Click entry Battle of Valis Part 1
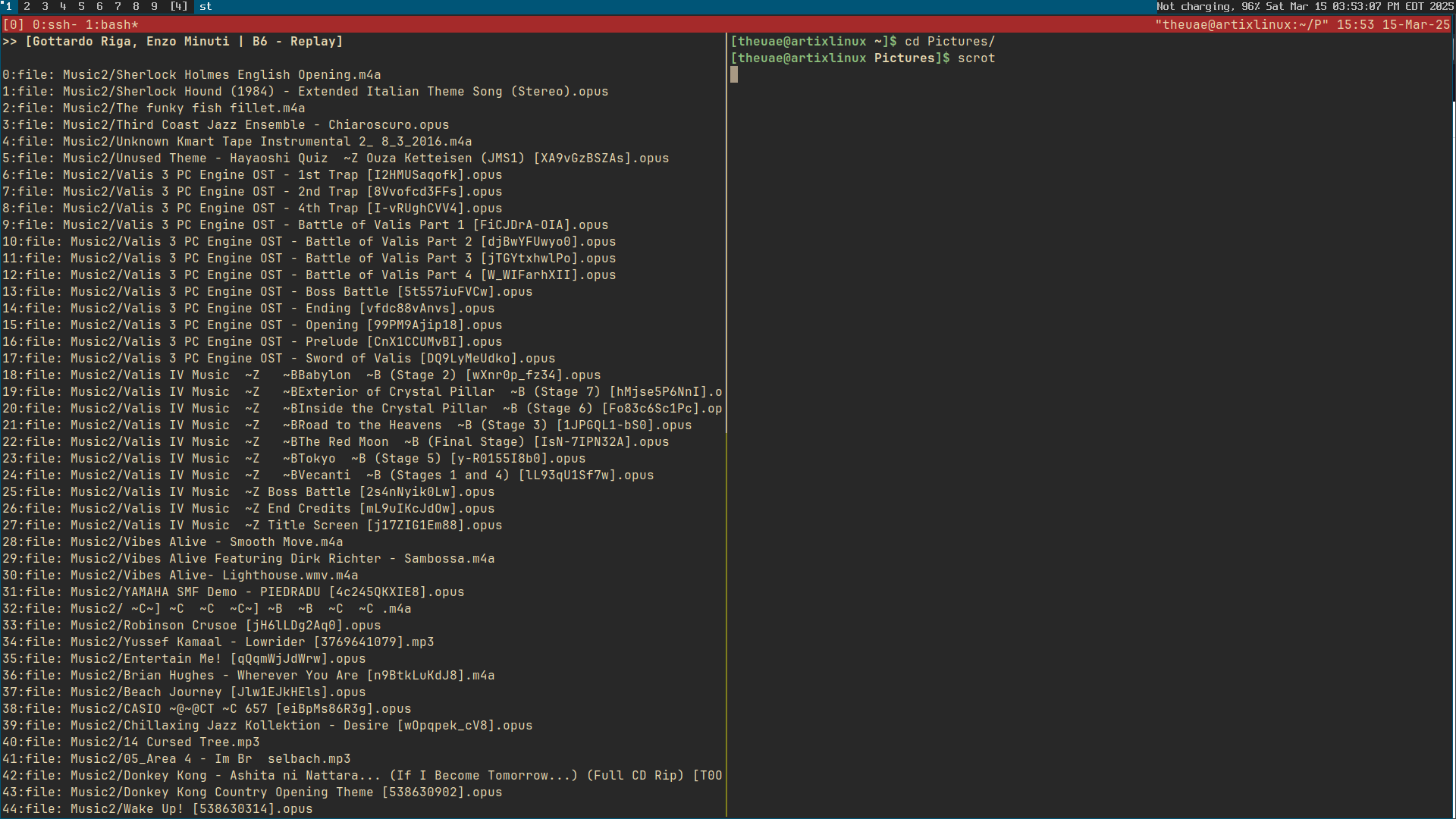 tap(306, 225)
